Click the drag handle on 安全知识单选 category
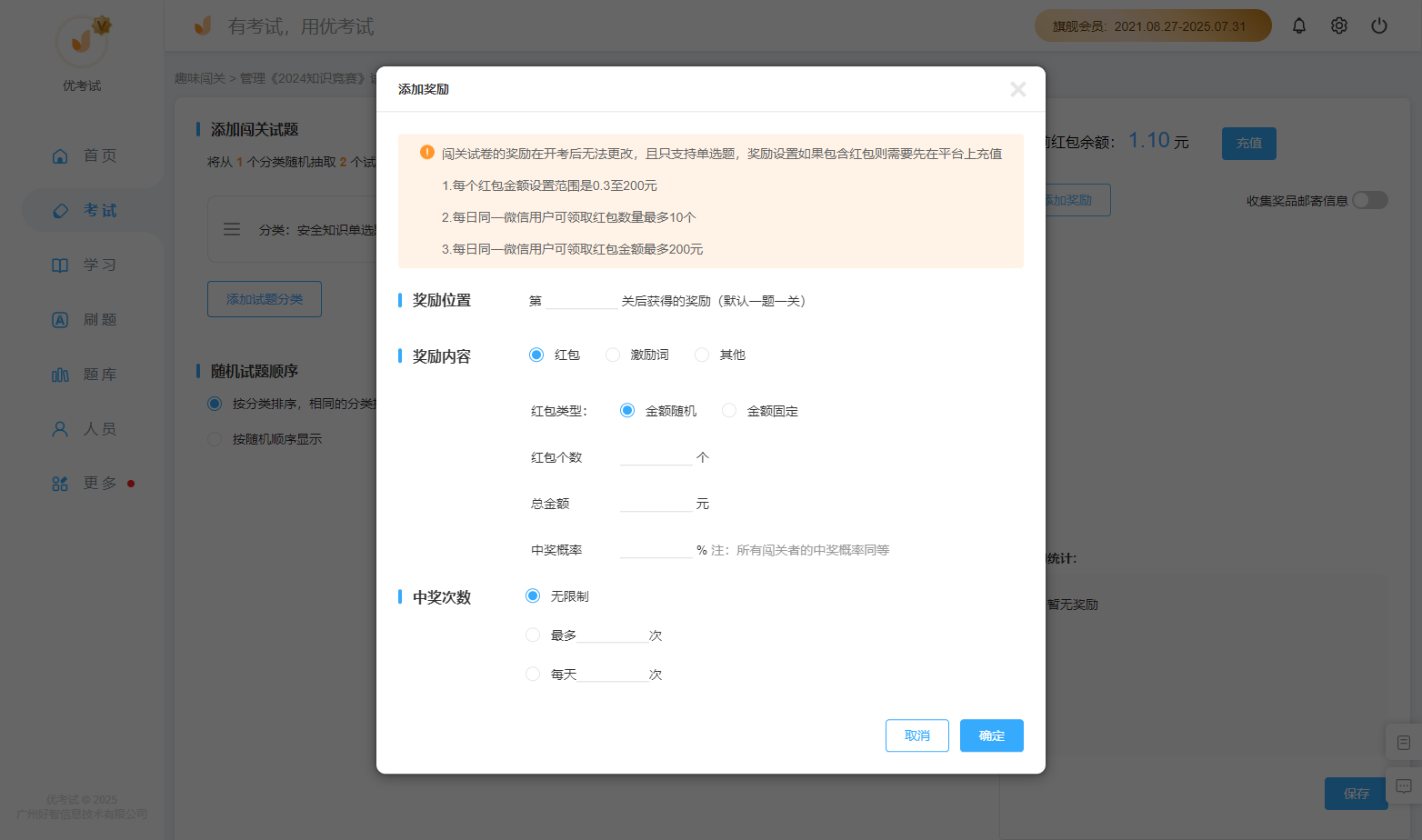Image resolution: width=1422 pixels, height=840 pixels. click(232, 229)
